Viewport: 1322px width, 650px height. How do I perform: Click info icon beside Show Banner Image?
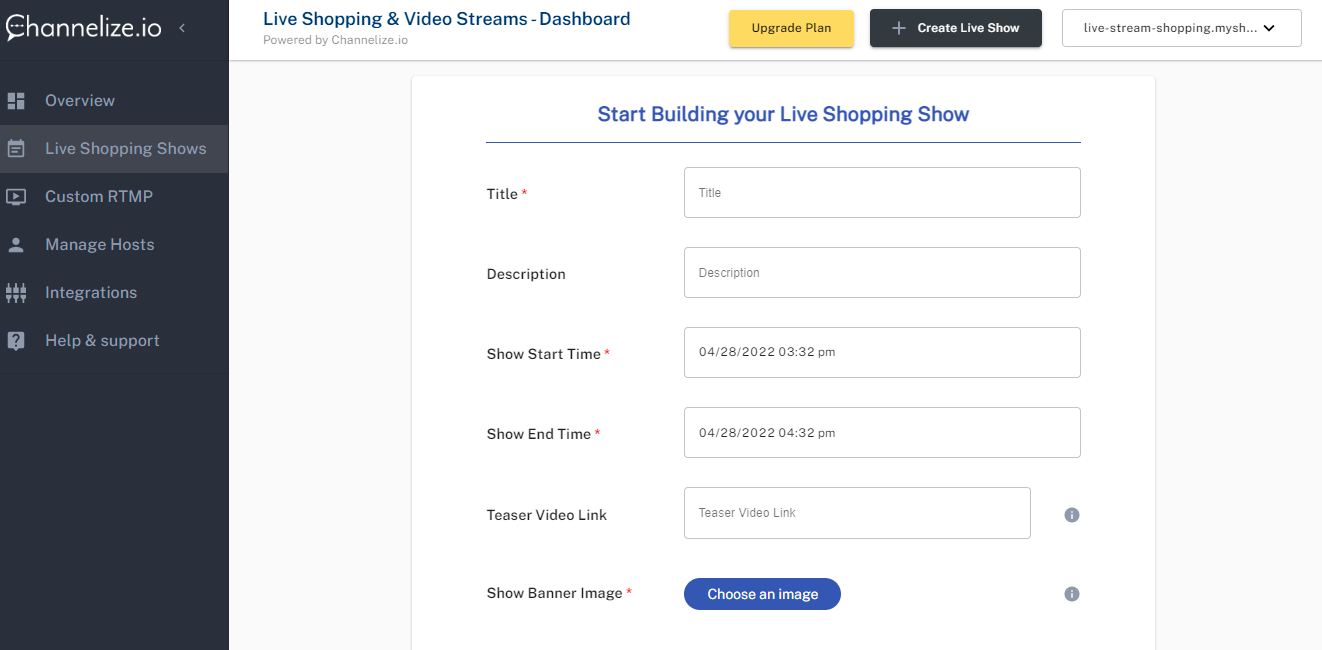[x=1072, y=594]
